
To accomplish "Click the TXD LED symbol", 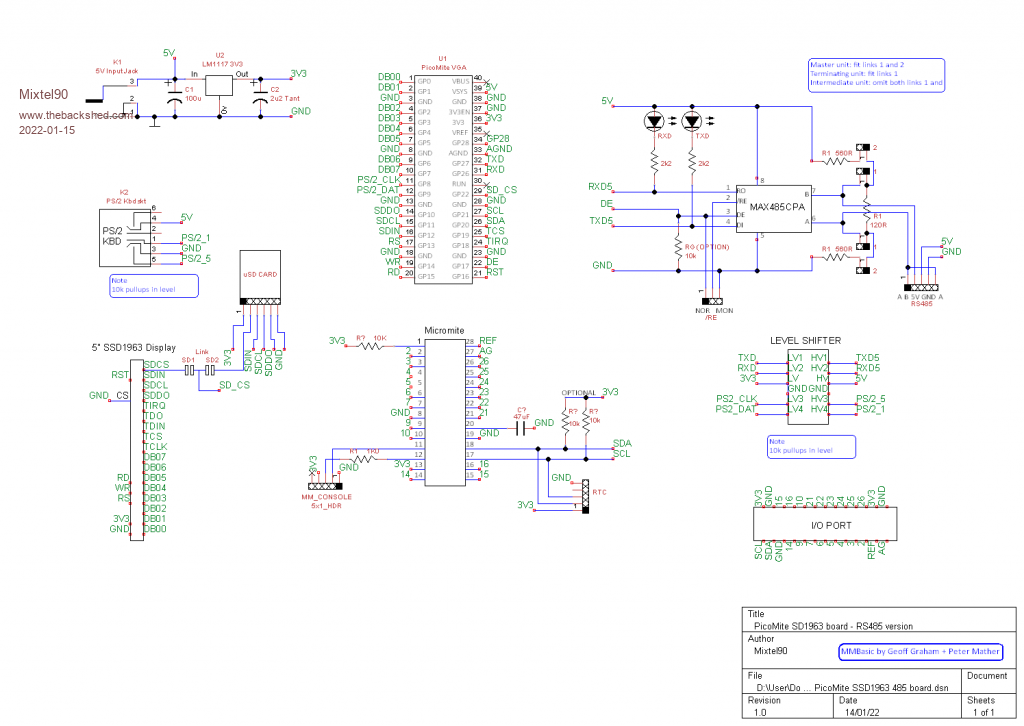I will tap(691, 121).
